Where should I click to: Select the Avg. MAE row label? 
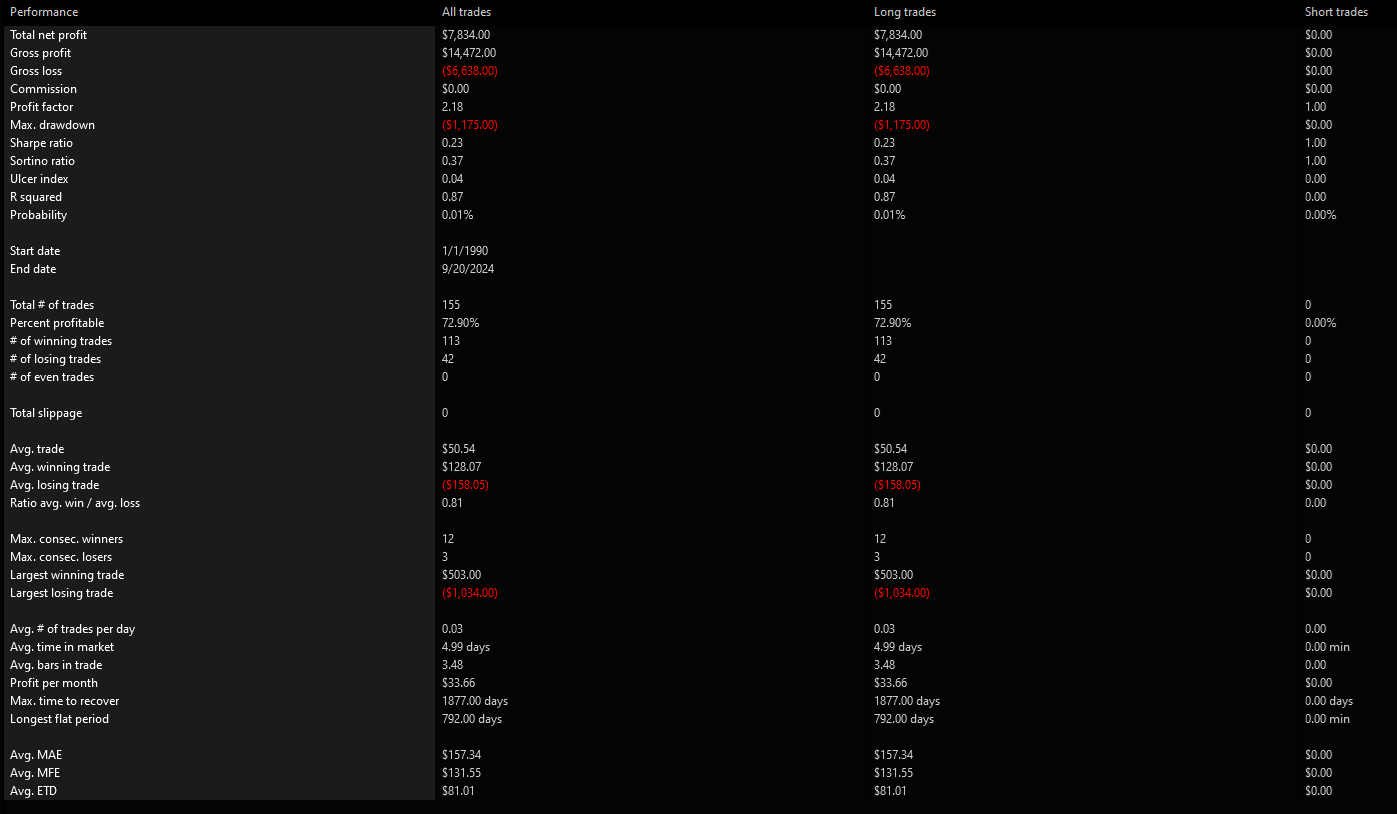coord(36,755)
